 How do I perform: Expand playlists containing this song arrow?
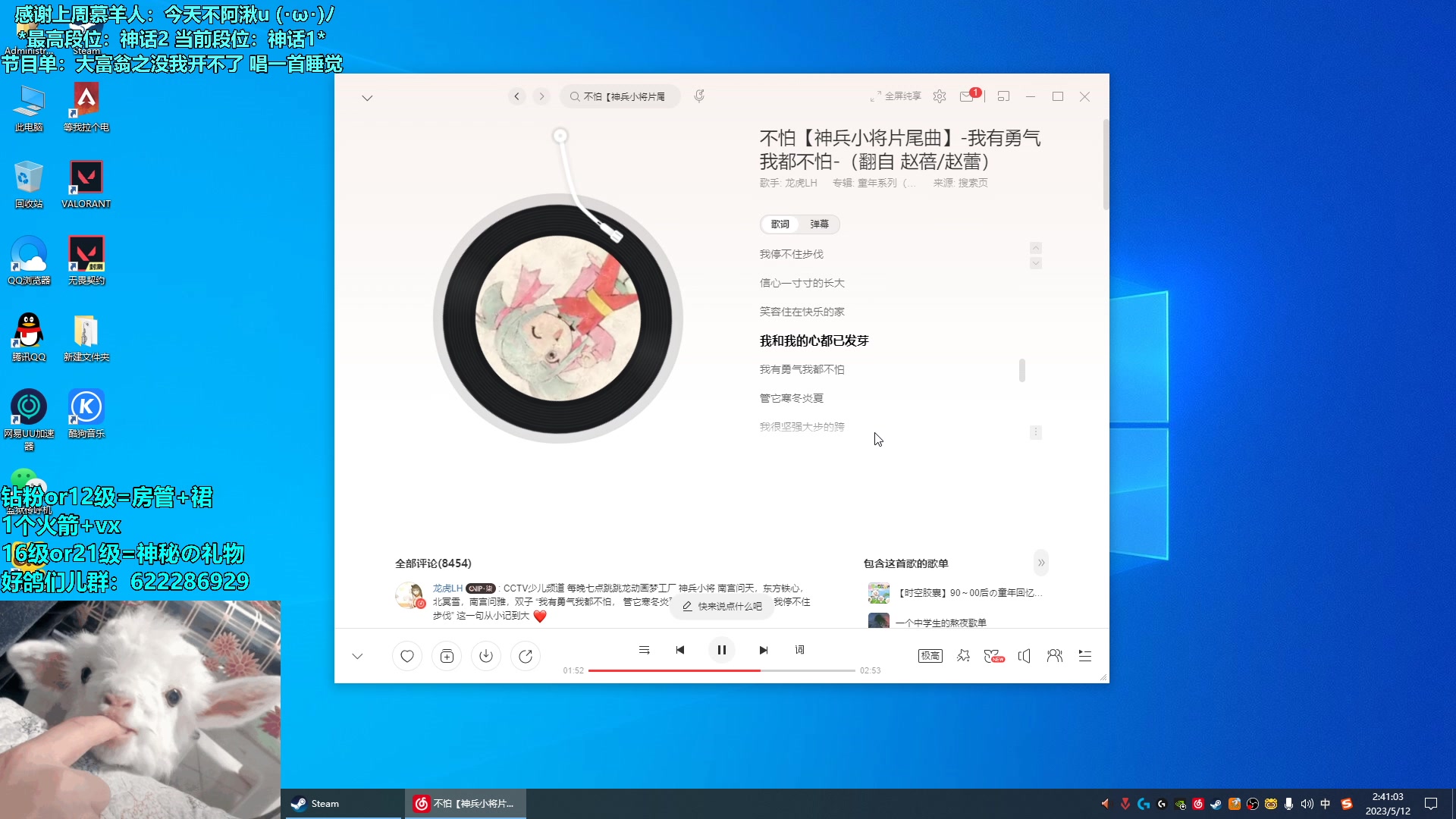[1041, 563]
